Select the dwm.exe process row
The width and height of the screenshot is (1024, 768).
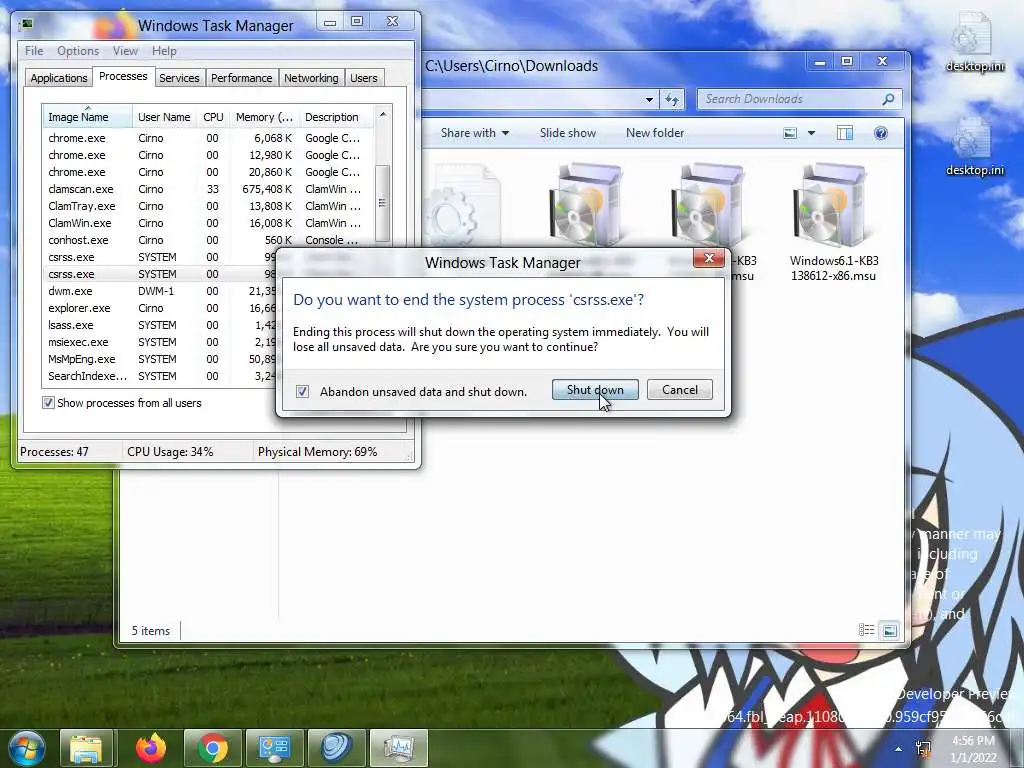pos(159,291)
